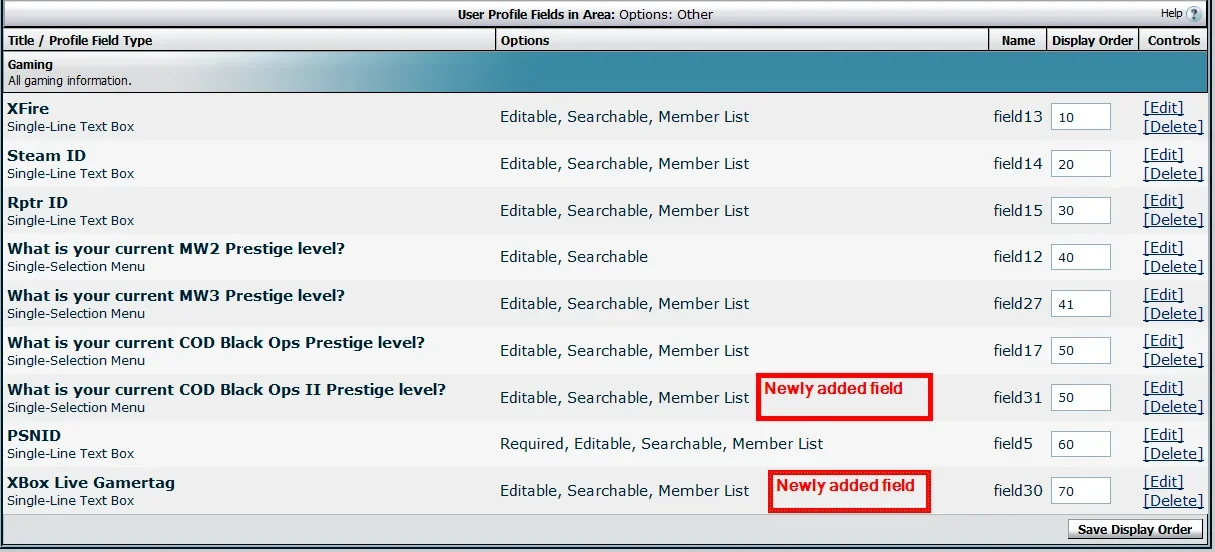This screenshot has height=552, width=1215.
Task: Focus field31 display order box
Action: tap(1081, 398)
